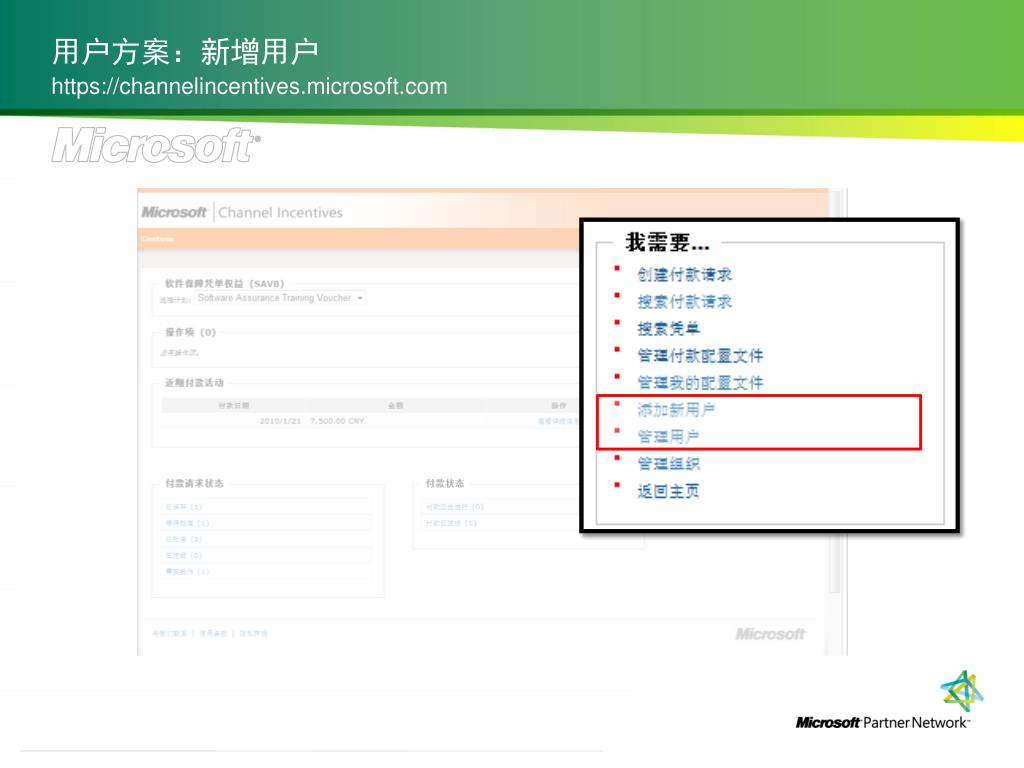Click the 使用条款 footer link
This screenshot has width=1024, height=768.
(x=213, y=633)
